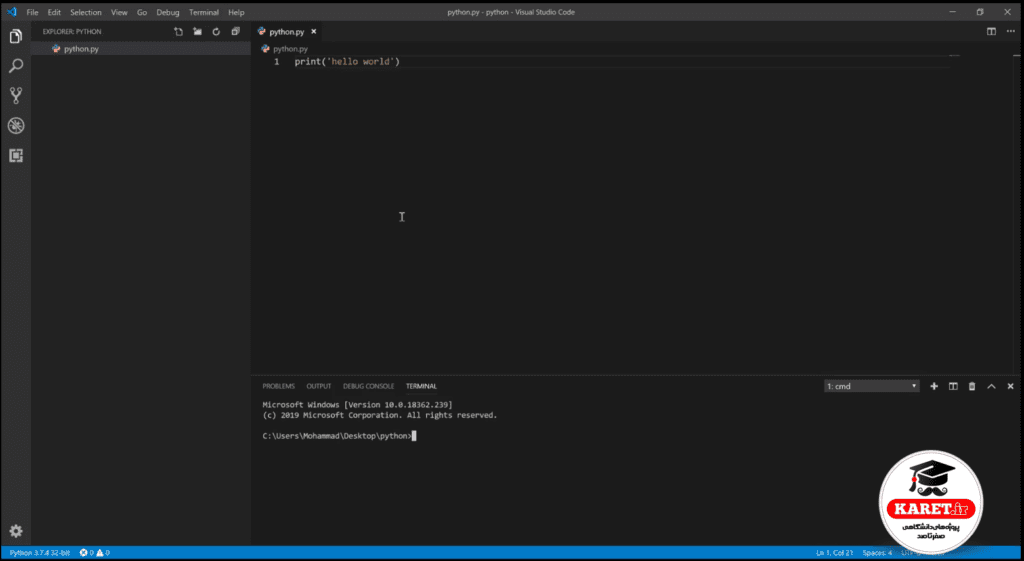This screenshot has height=561, width=1024.
Task: Open the Debug menu
Action: [168, 12]
